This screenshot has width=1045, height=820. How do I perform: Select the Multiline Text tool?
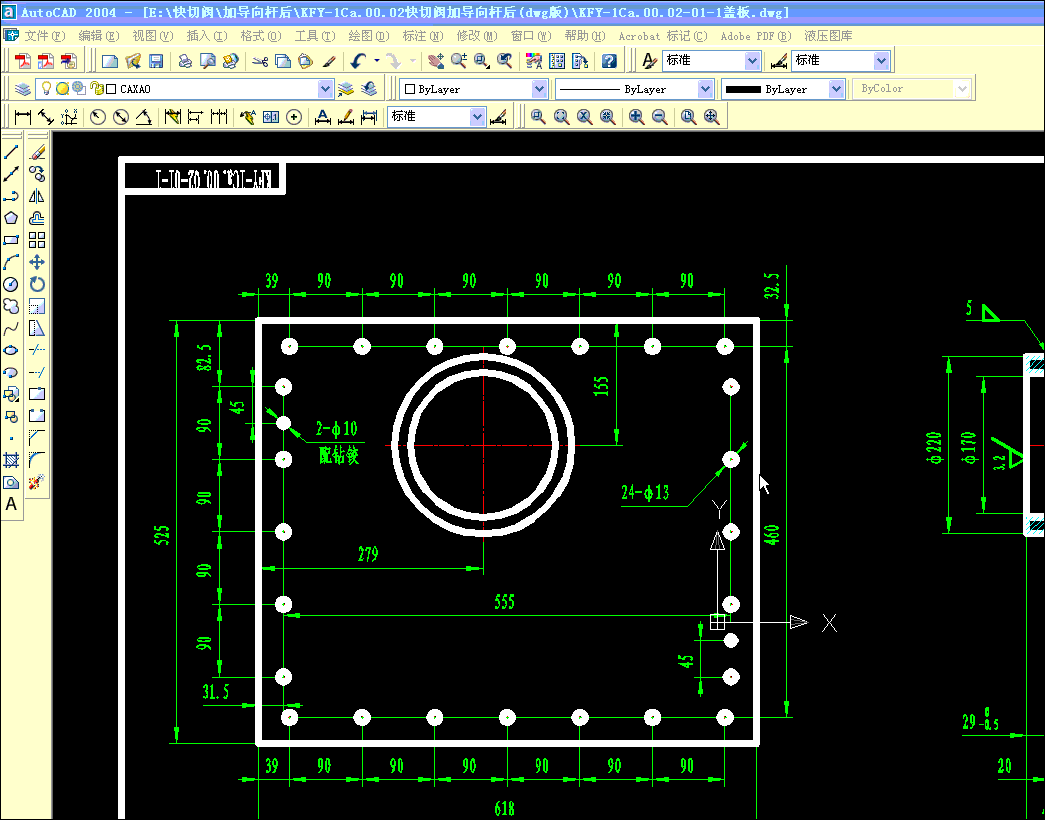(x=11, y=504)
